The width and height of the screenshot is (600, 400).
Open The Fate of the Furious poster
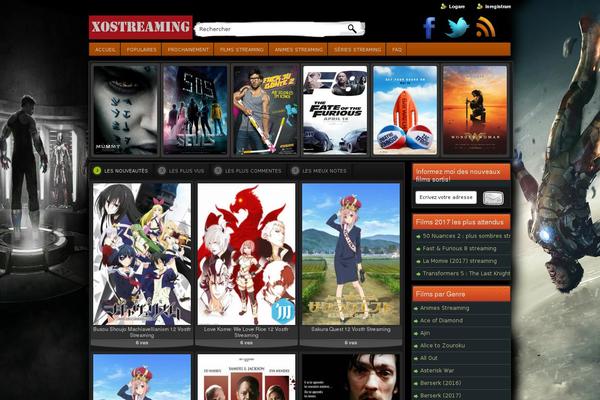(x=335, y=110)
